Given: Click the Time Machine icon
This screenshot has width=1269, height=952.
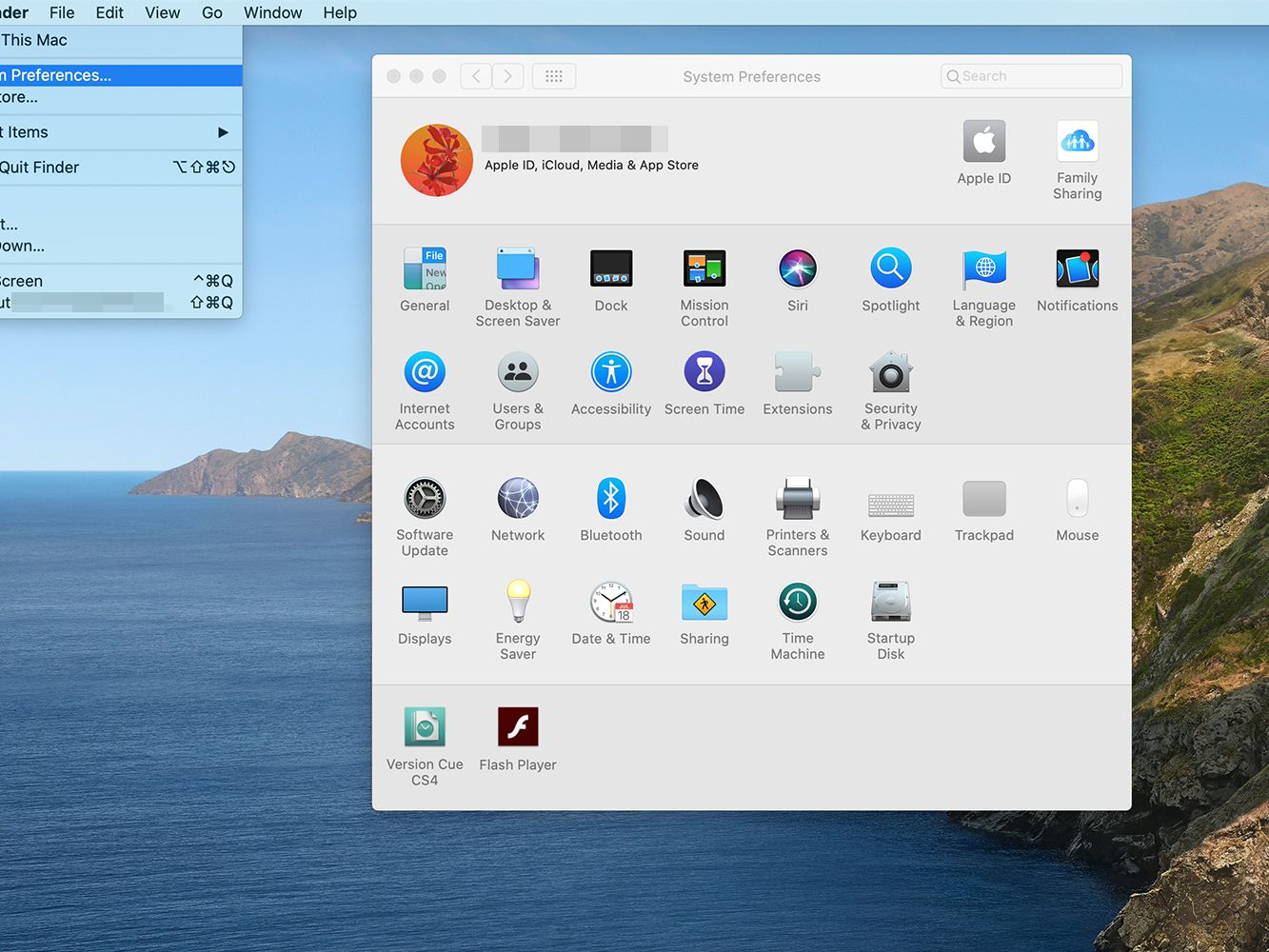Looking at the screenshot, I should (797, 603).
